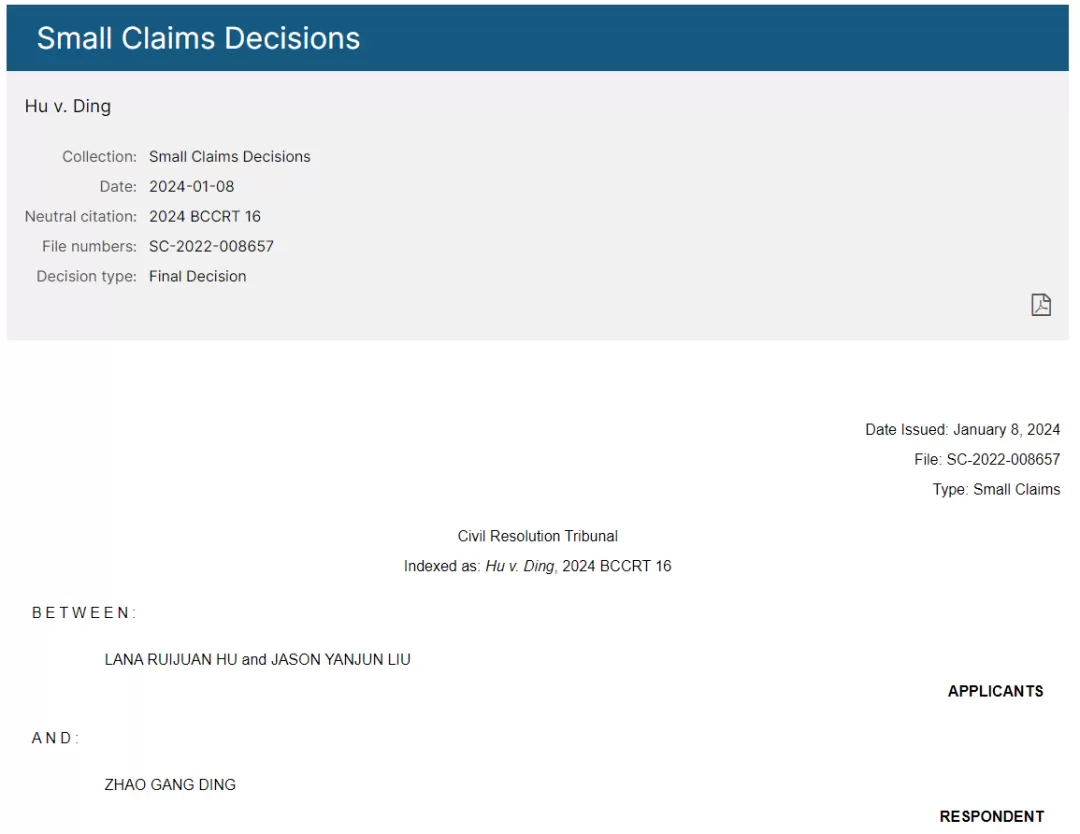Screen dimensions: 1080x834
Task: Click respondent name Zhao Gang Ding
Action: pyautogui.click(x=170, y=785)
